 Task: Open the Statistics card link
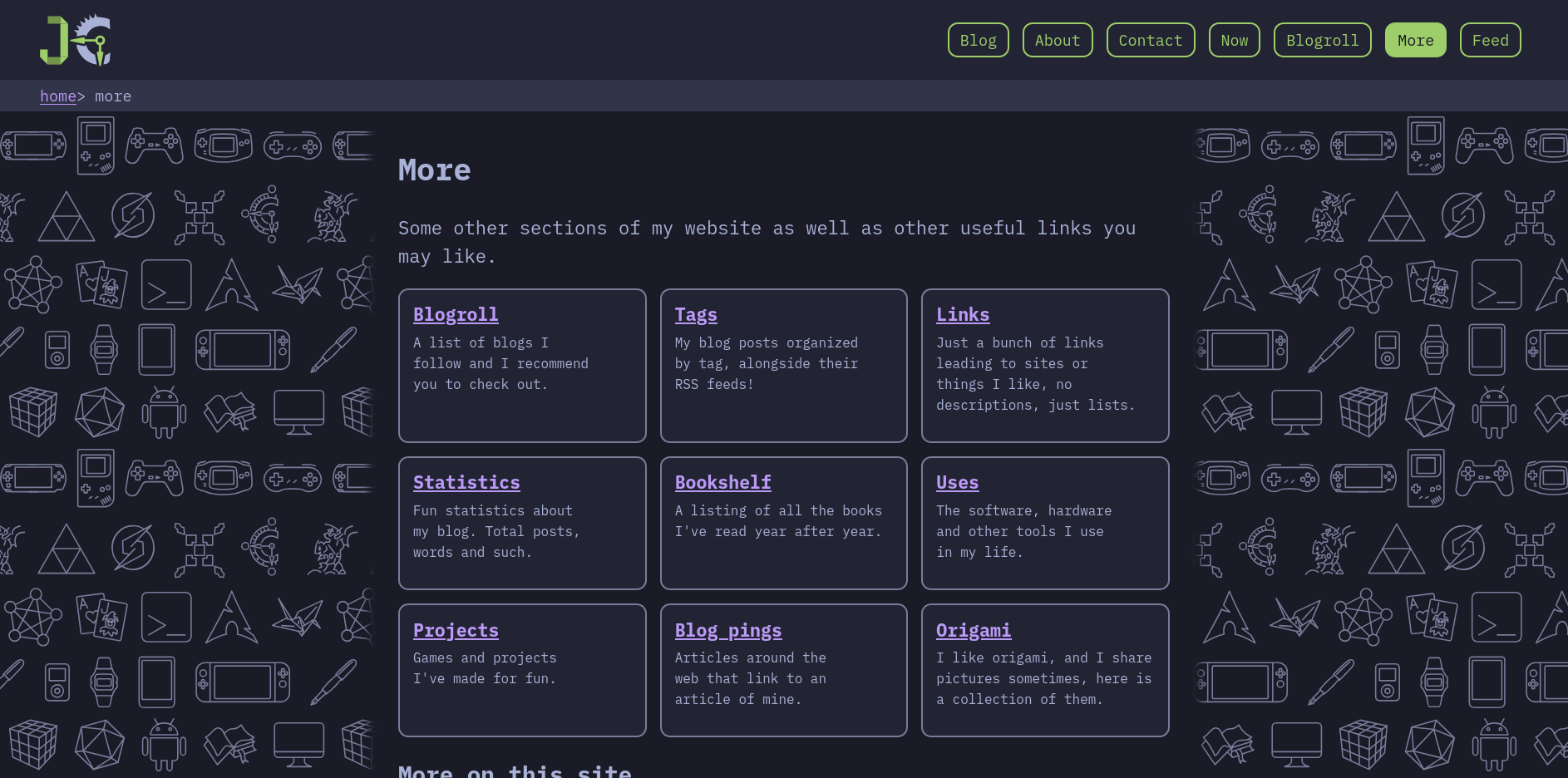(466, 483)
